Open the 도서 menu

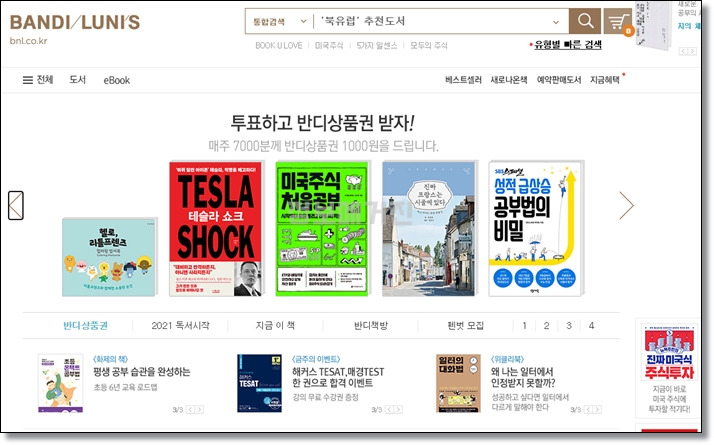pyautogui.click(x=77, y=80)
